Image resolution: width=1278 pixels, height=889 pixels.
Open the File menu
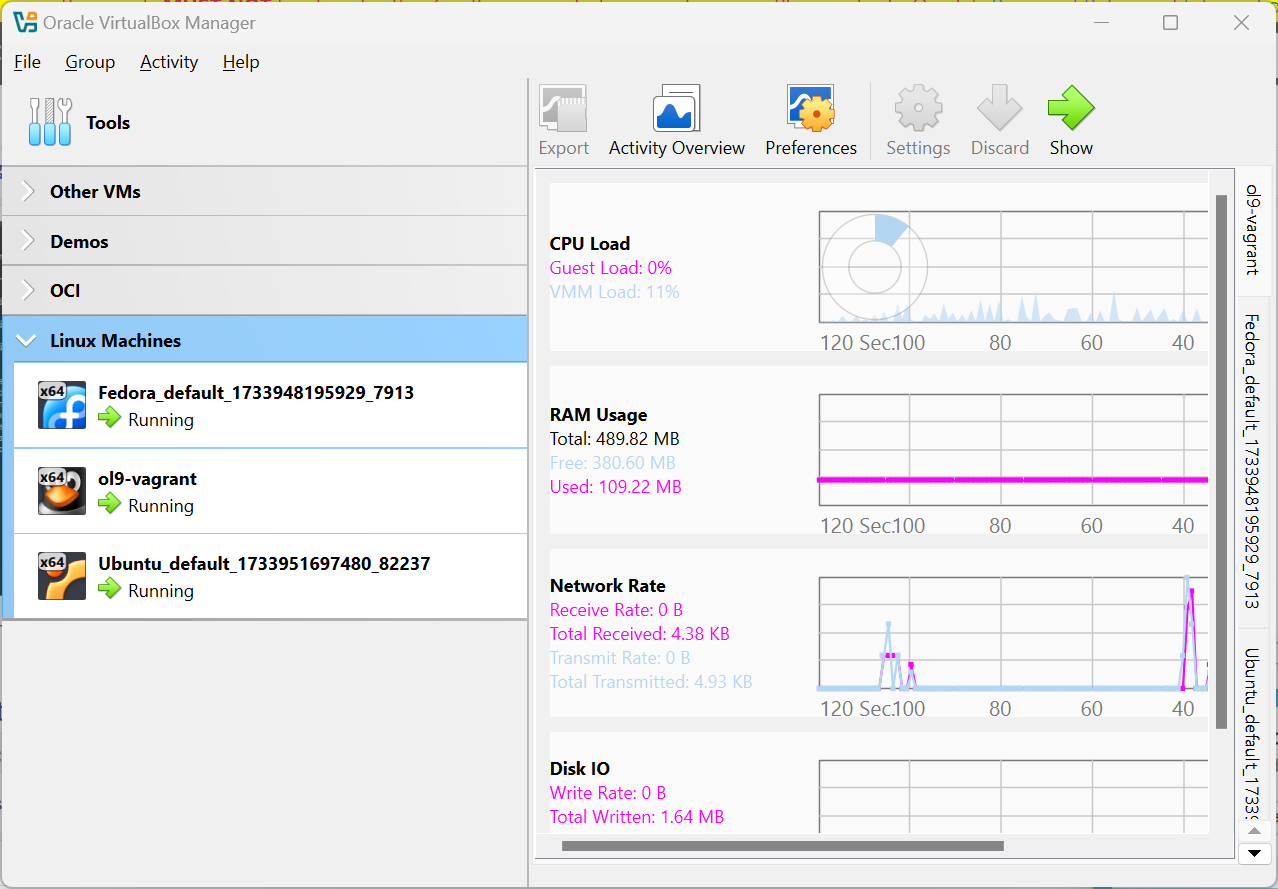[27, 62]
